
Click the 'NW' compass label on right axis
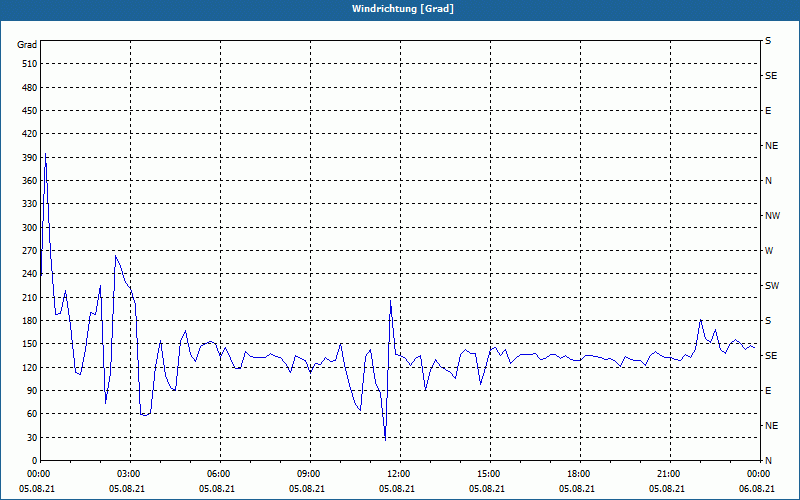coord(772,216)
